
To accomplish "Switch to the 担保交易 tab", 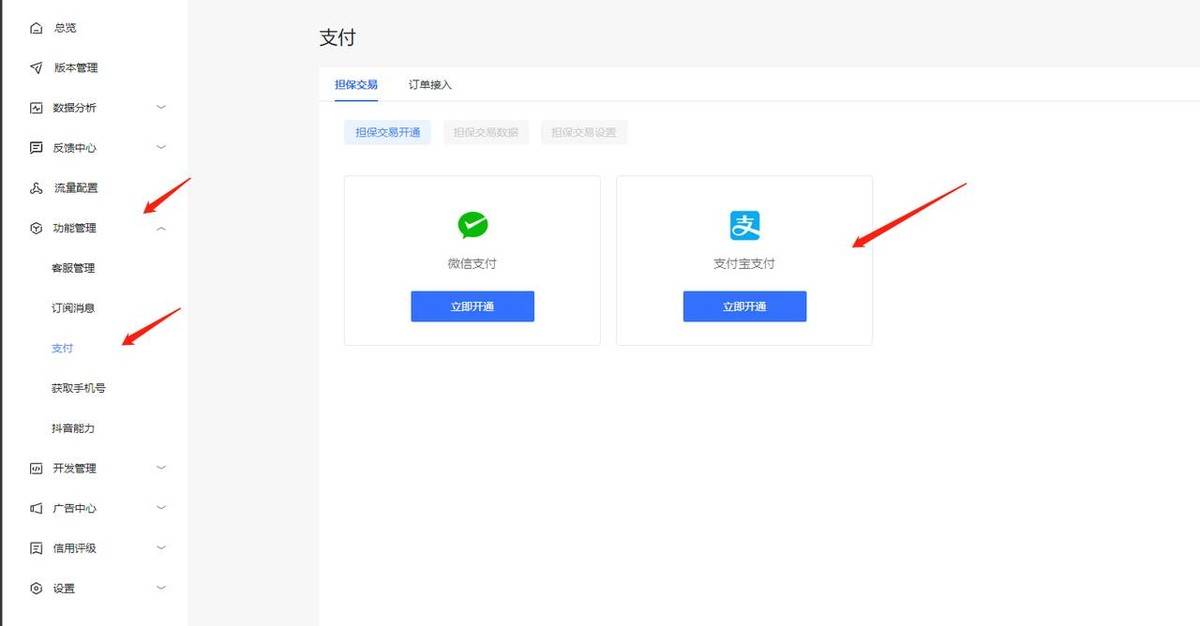I will [356, 84].
